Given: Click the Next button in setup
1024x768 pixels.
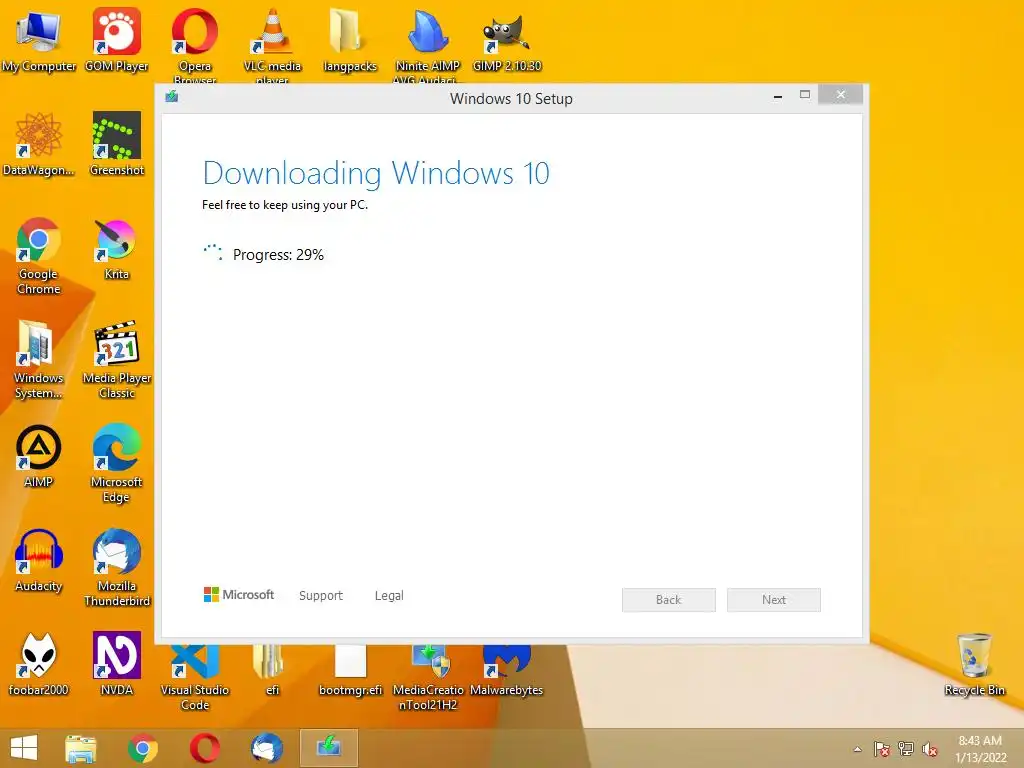Looking at the screenshot, I should pyautogui.click(x=774, y=600).
